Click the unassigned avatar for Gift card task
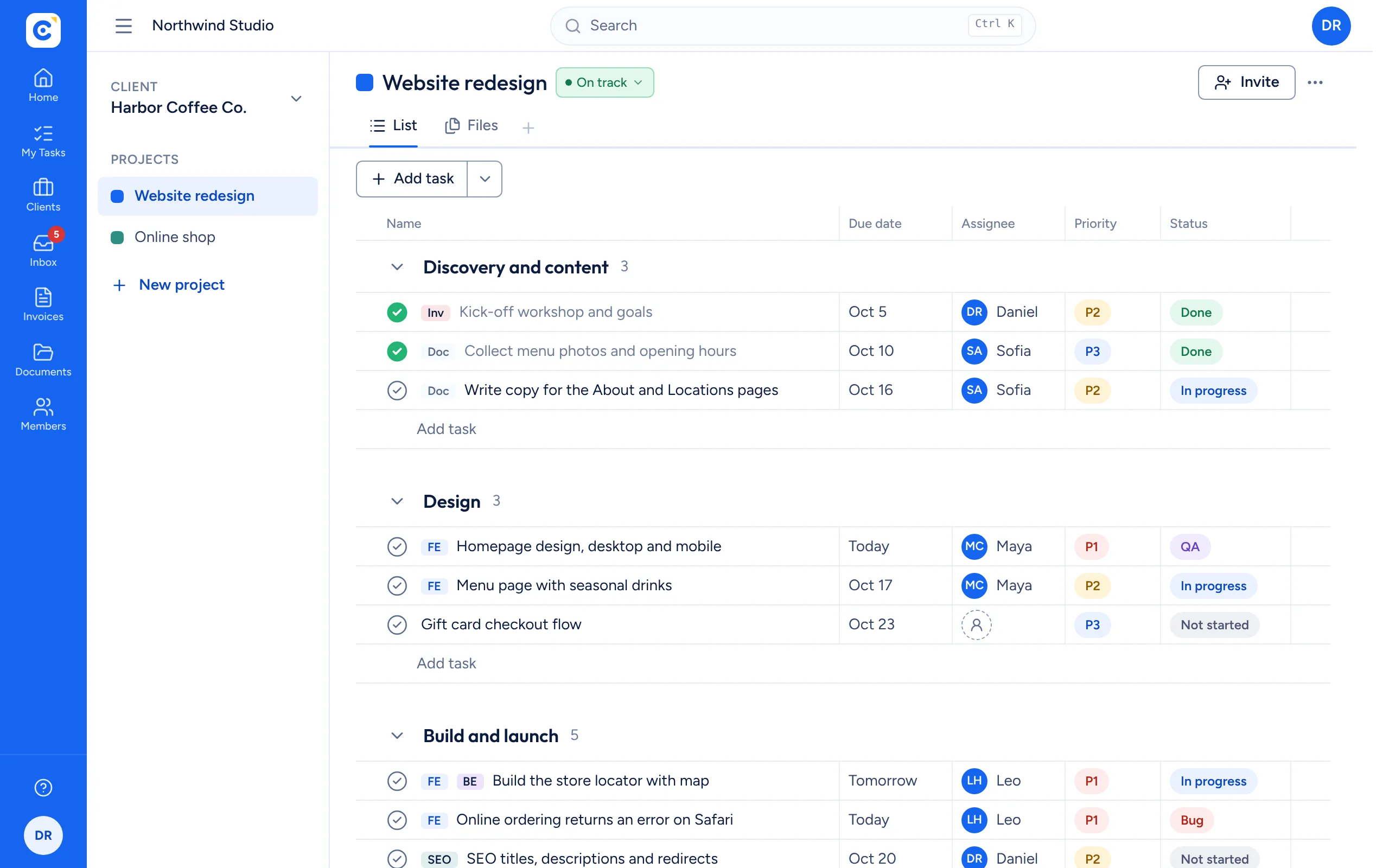The width and height of the screenshot is (1389, 868). point(976,624)
